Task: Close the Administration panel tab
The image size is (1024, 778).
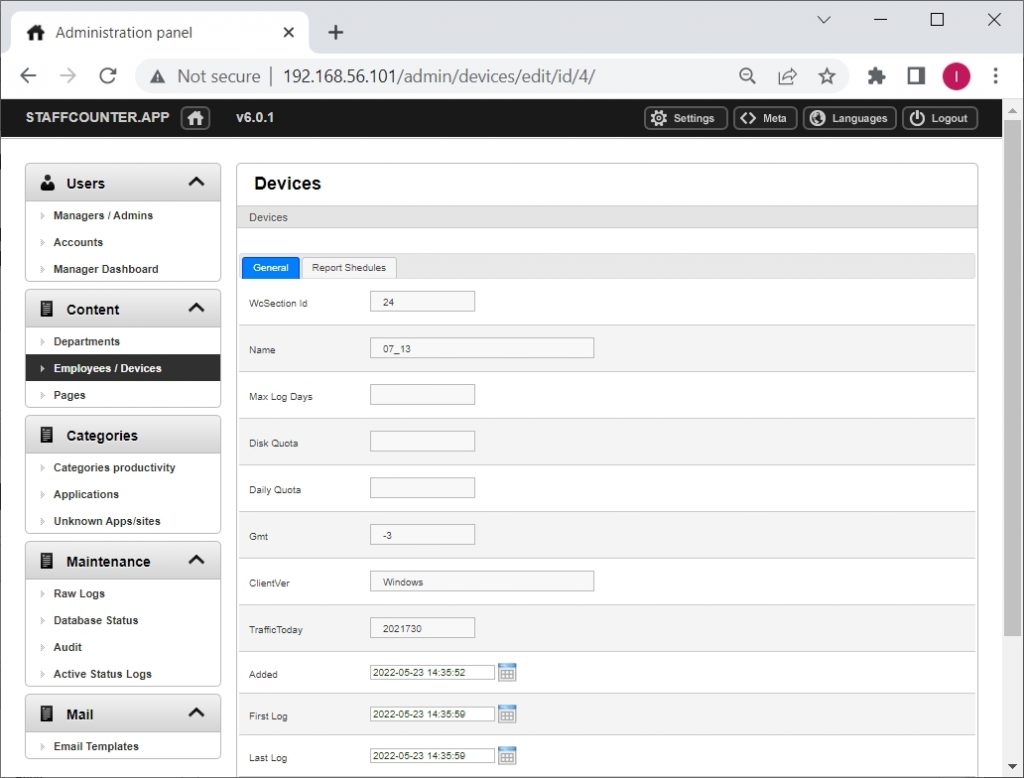Action: [288, 32]
